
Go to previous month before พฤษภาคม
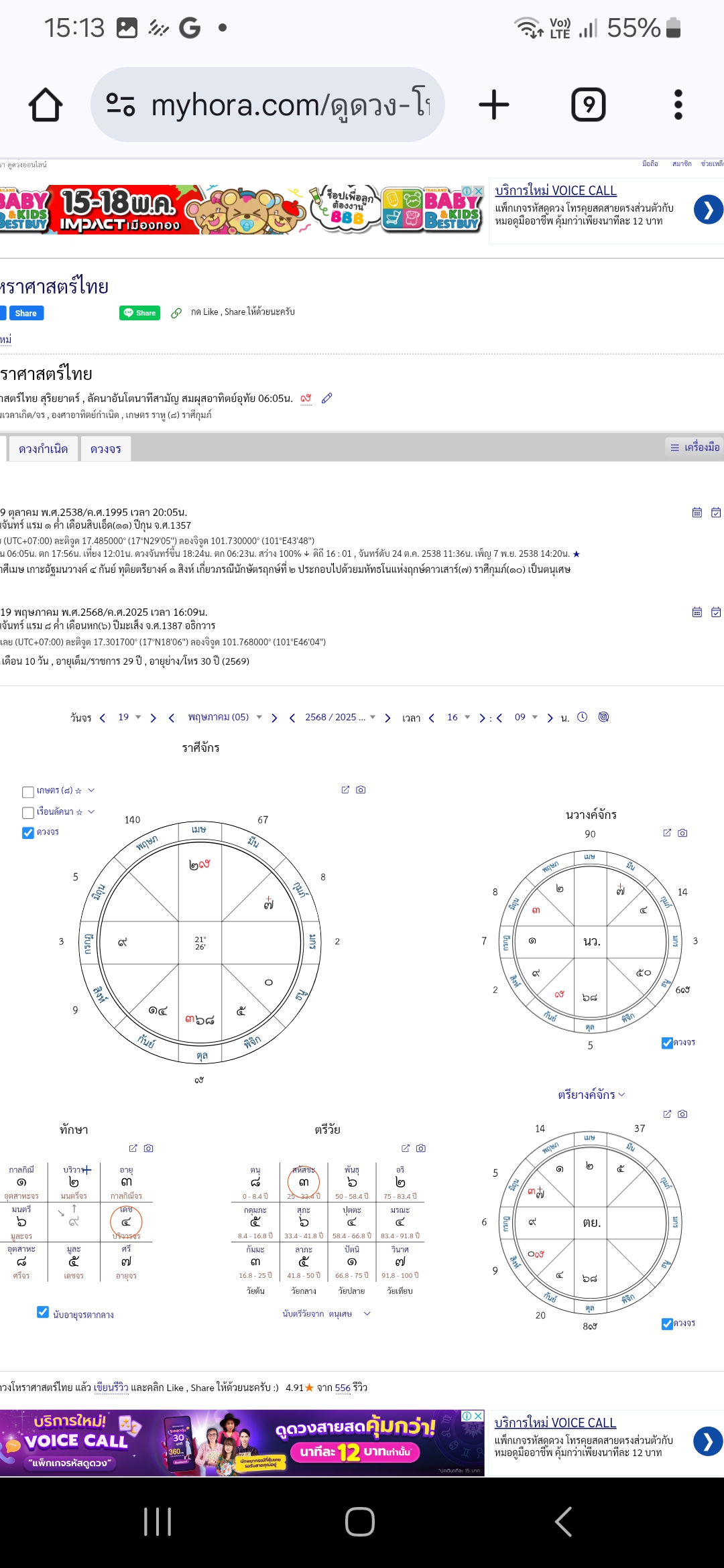[x=172, y=718]
